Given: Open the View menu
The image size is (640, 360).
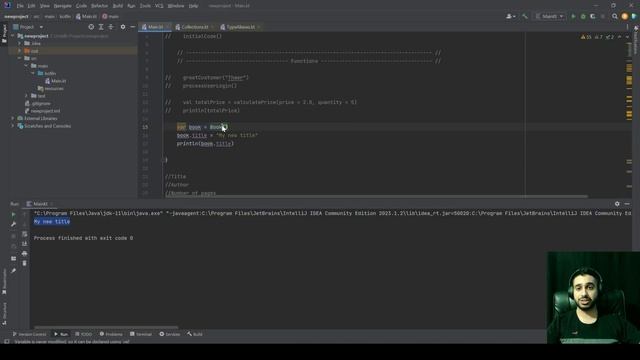Looking at the screenshot, I should click(44, 6).
